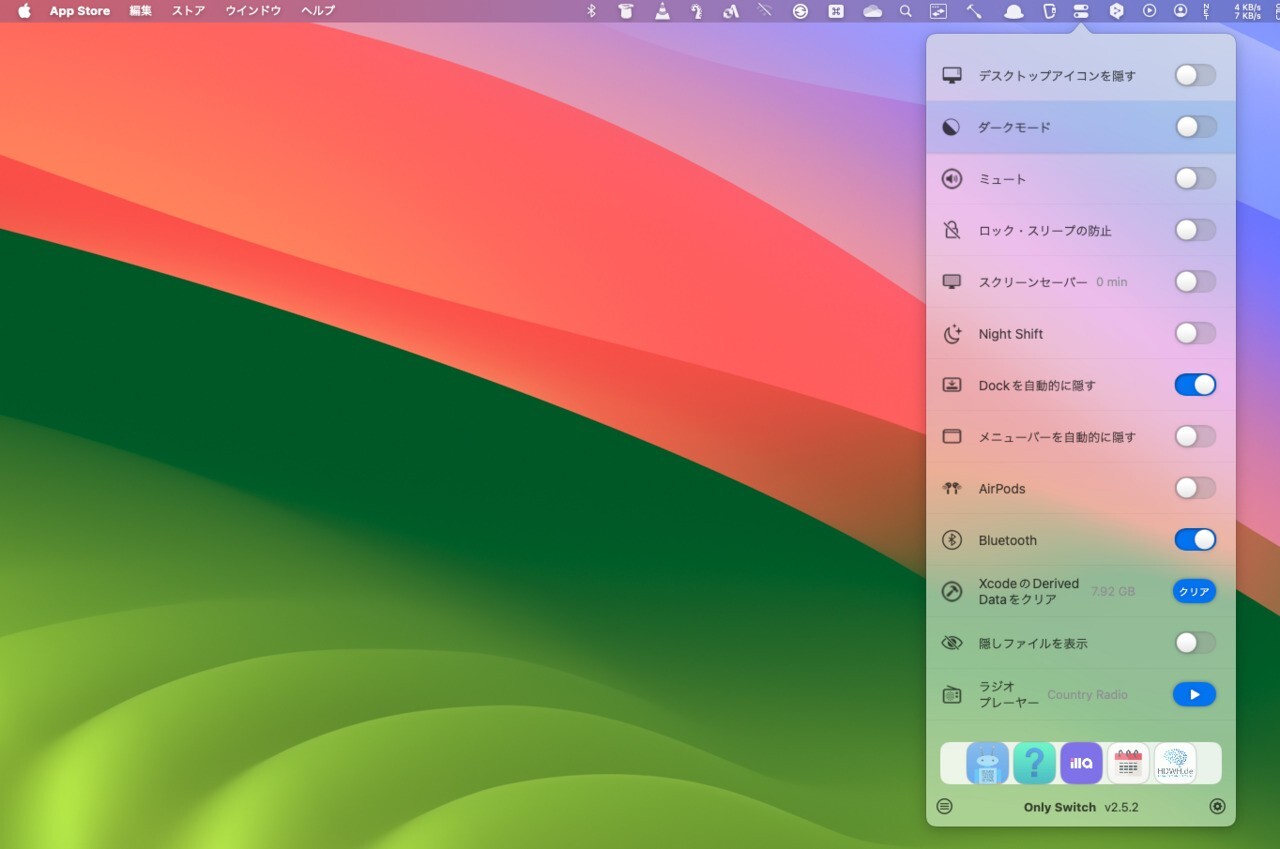Screen dimensions: 1280x849
Task: Open the App Store menu
Action: click(x=80, y=11)
